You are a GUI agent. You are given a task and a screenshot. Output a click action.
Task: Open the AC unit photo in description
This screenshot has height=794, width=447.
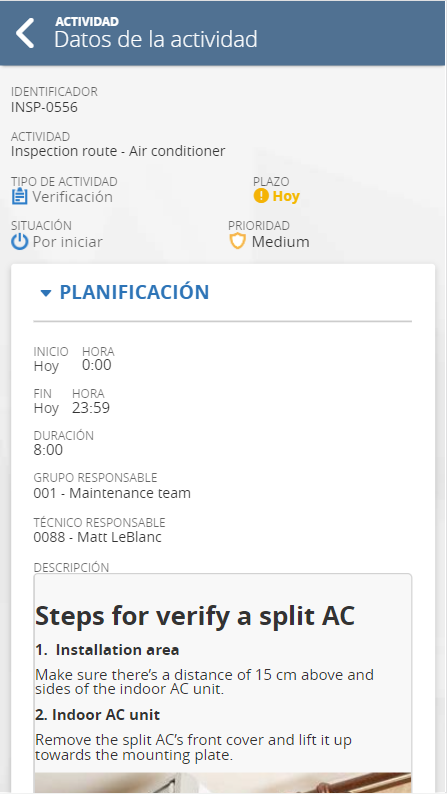tap(223, 782)
